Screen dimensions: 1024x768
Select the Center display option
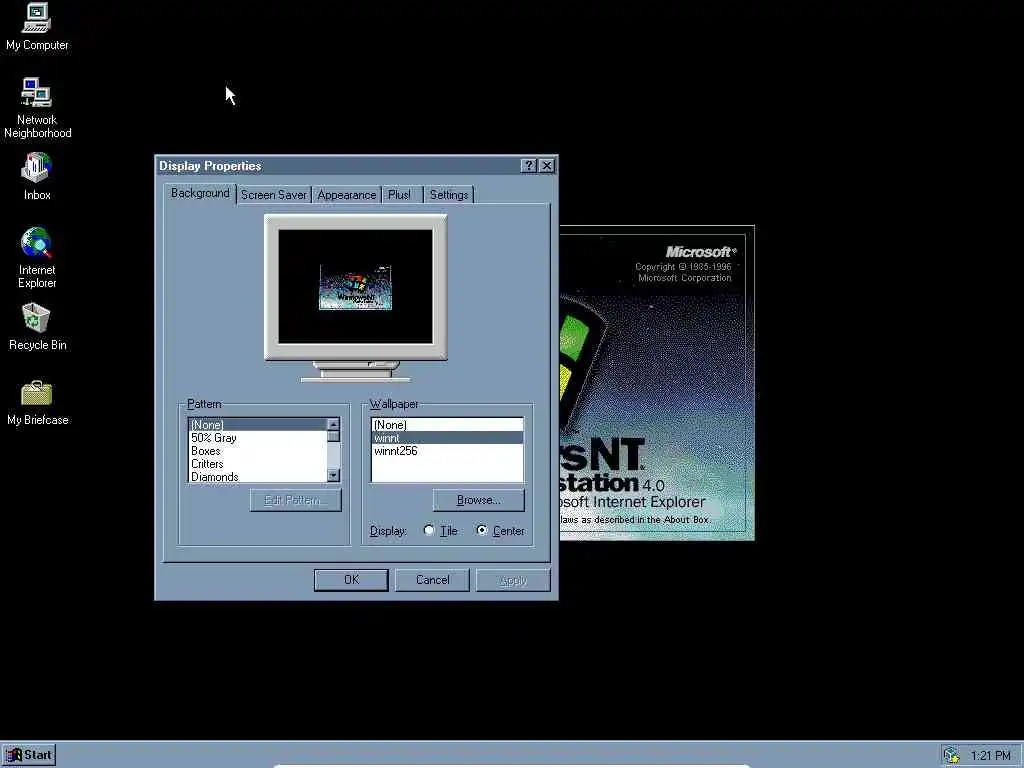coord(501,531)
